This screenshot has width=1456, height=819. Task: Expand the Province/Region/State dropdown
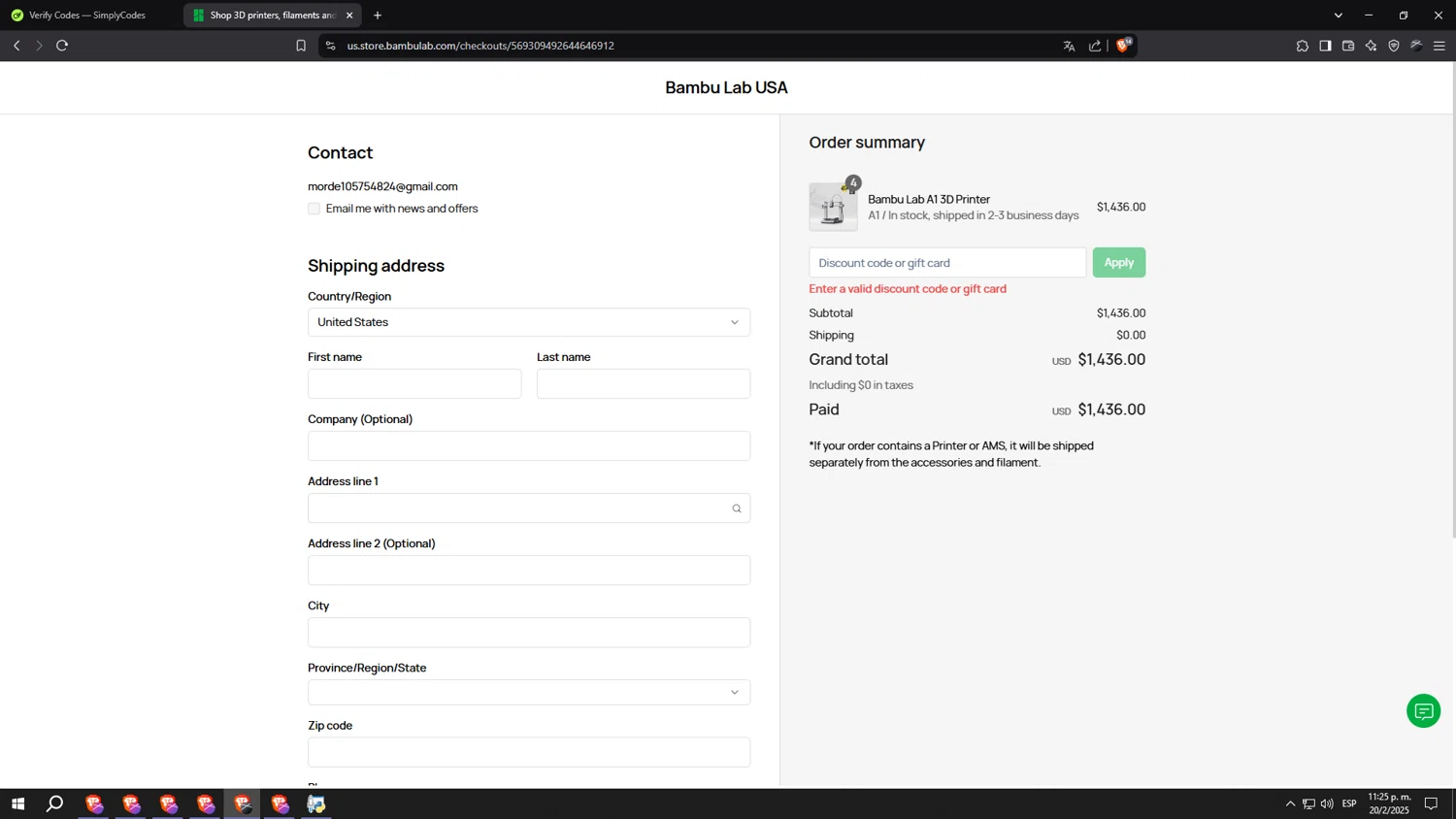click(529, 692)
